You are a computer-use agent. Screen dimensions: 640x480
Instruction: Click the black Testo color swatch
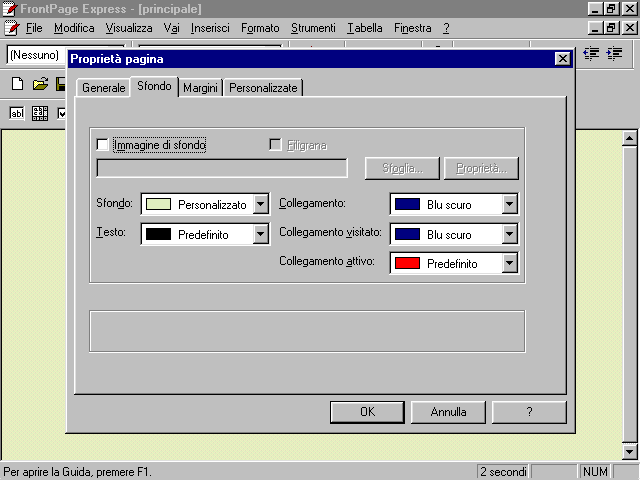[x=158, y=234]
